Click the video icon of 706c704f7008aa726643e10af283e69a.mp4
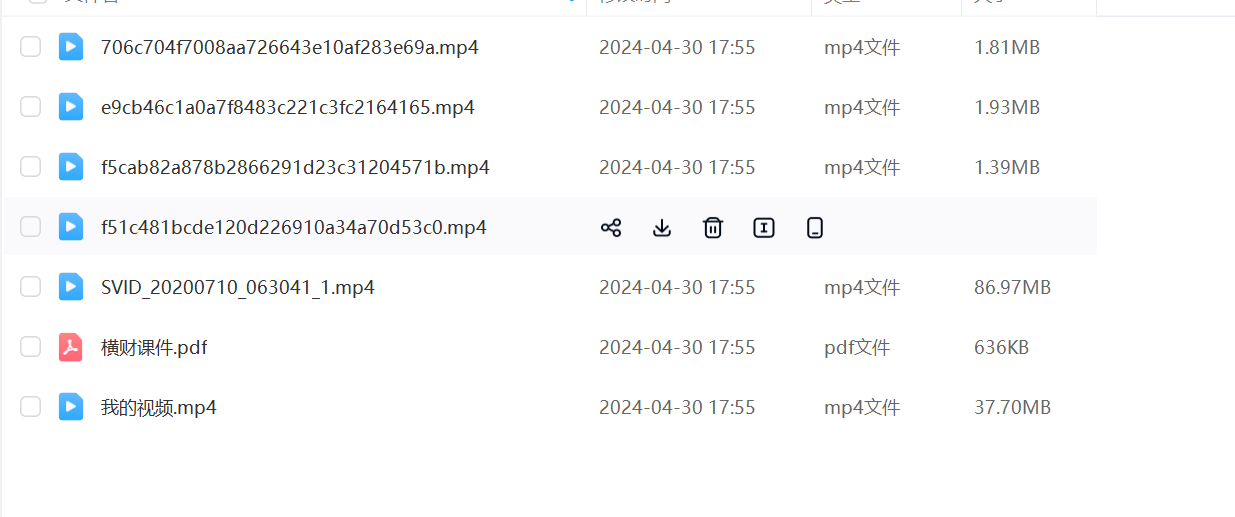The width and height of the screenshot is (1235, 517). (71, 47)
